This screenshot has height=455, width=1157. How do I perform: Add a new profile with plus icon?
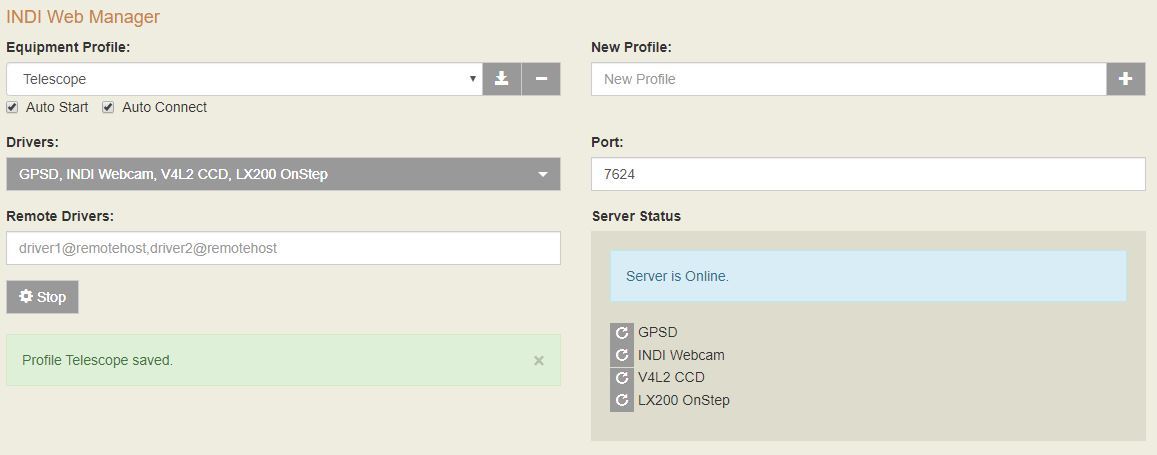[x=1125, y=79]
